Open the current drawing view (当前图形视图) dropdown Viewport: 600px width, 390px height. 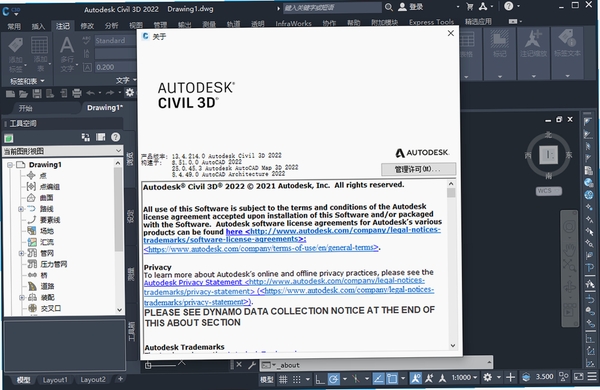pyautogui.click(x=63, y=151)
